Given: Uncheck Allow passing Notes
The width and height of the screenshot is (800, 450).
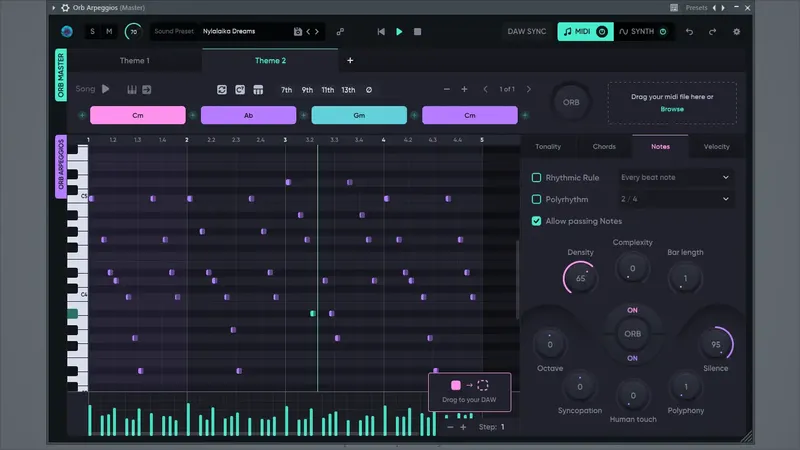Looking at the screenshot, I should pos(536,221).
